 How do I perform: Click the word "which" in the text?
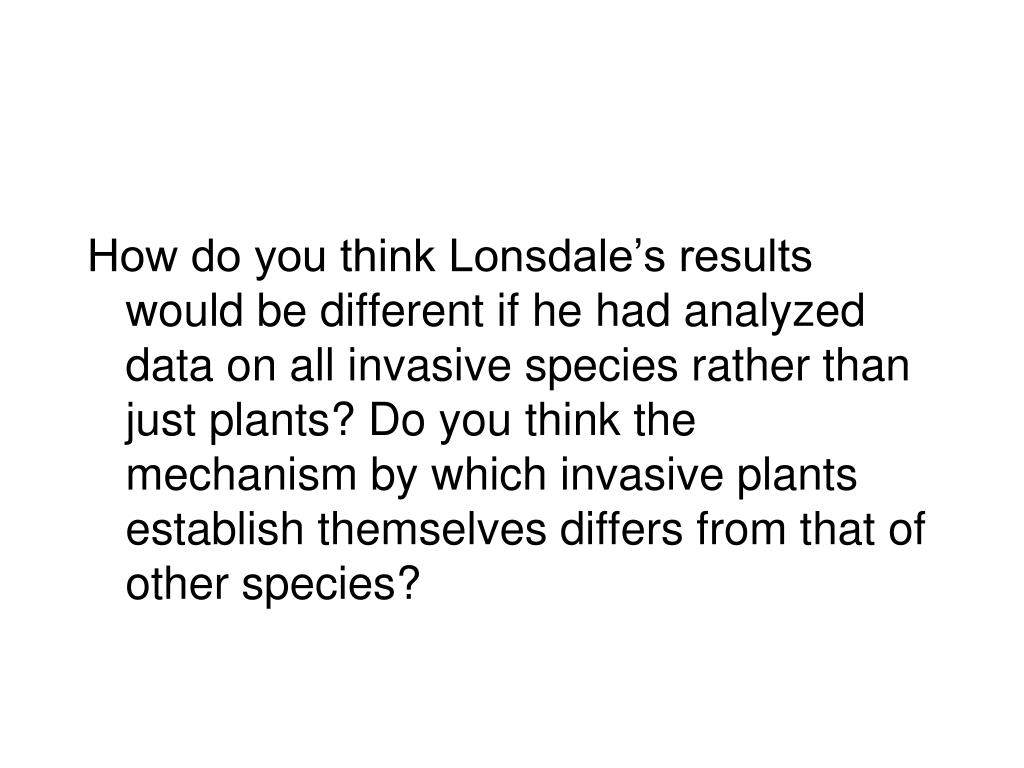(x=488, y=475)
